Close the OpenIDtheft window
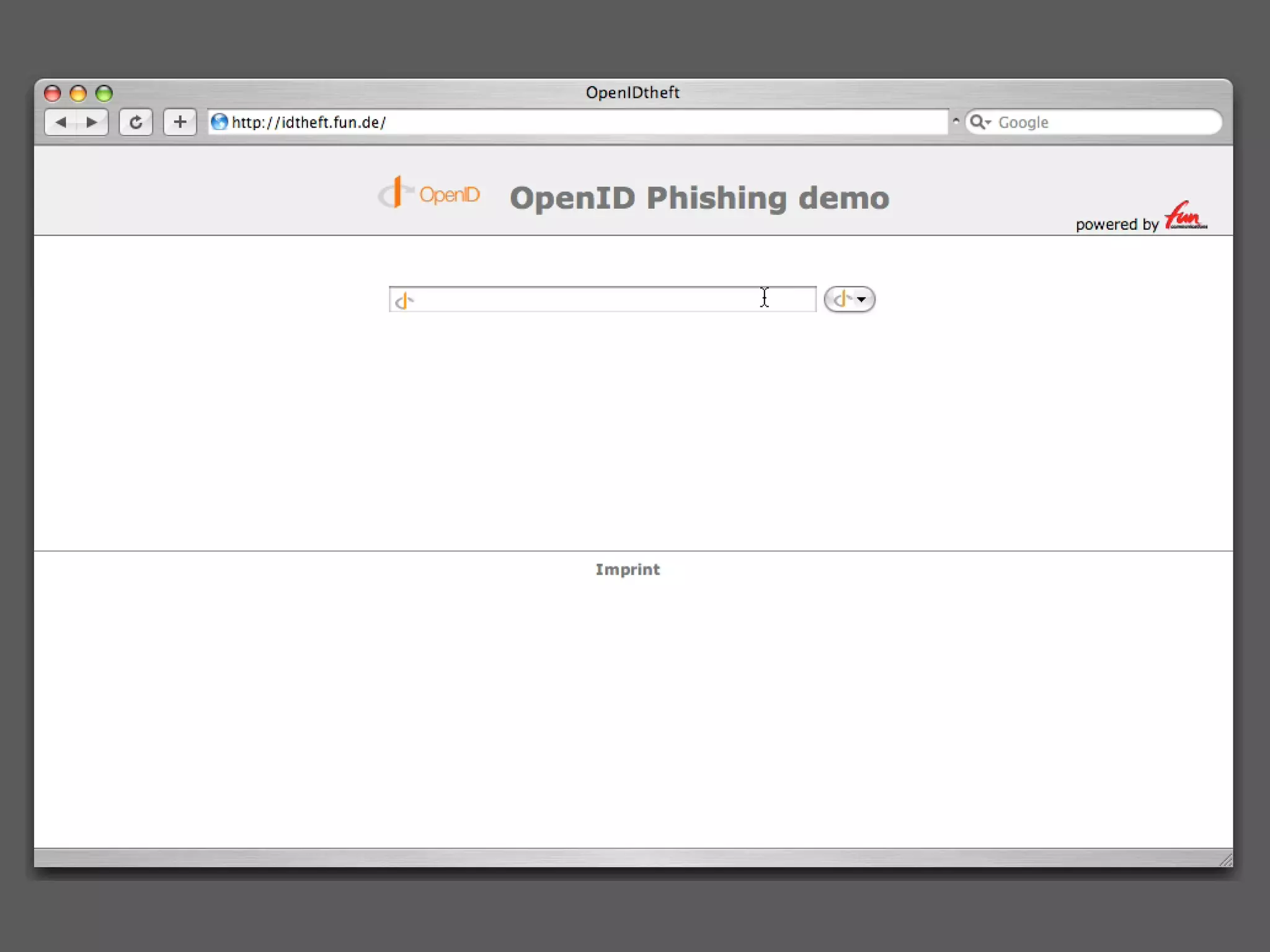This screenshot has height=952, width=1270. 52,93
